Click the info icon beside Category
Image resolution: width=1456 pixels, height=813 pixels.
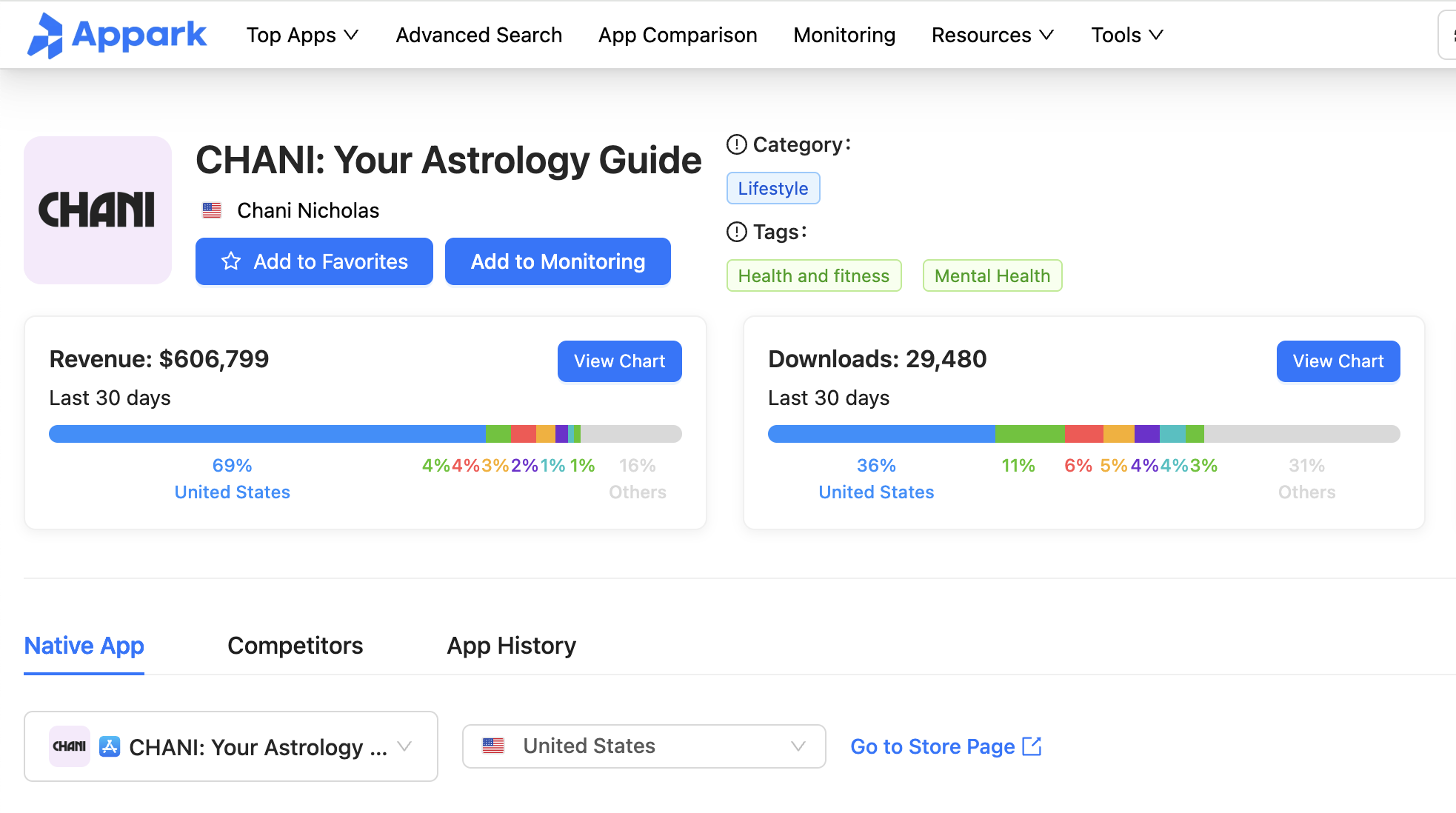(x=735, y=145)
